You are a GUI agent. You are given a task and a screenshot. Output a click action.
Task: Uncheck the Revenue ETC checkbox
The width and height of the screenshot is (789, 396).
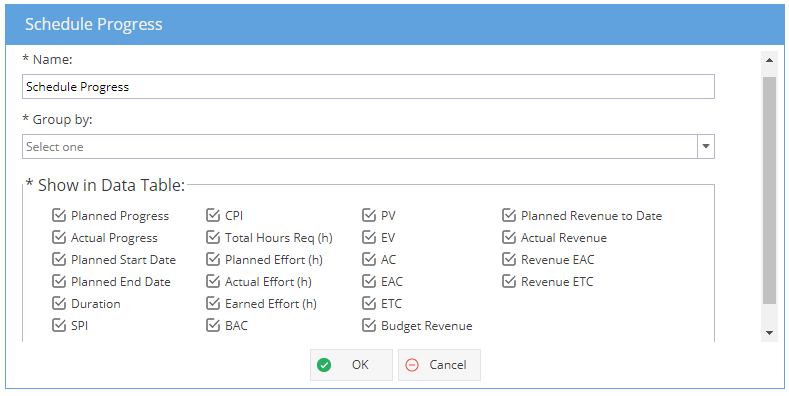(x=509, y=281)
